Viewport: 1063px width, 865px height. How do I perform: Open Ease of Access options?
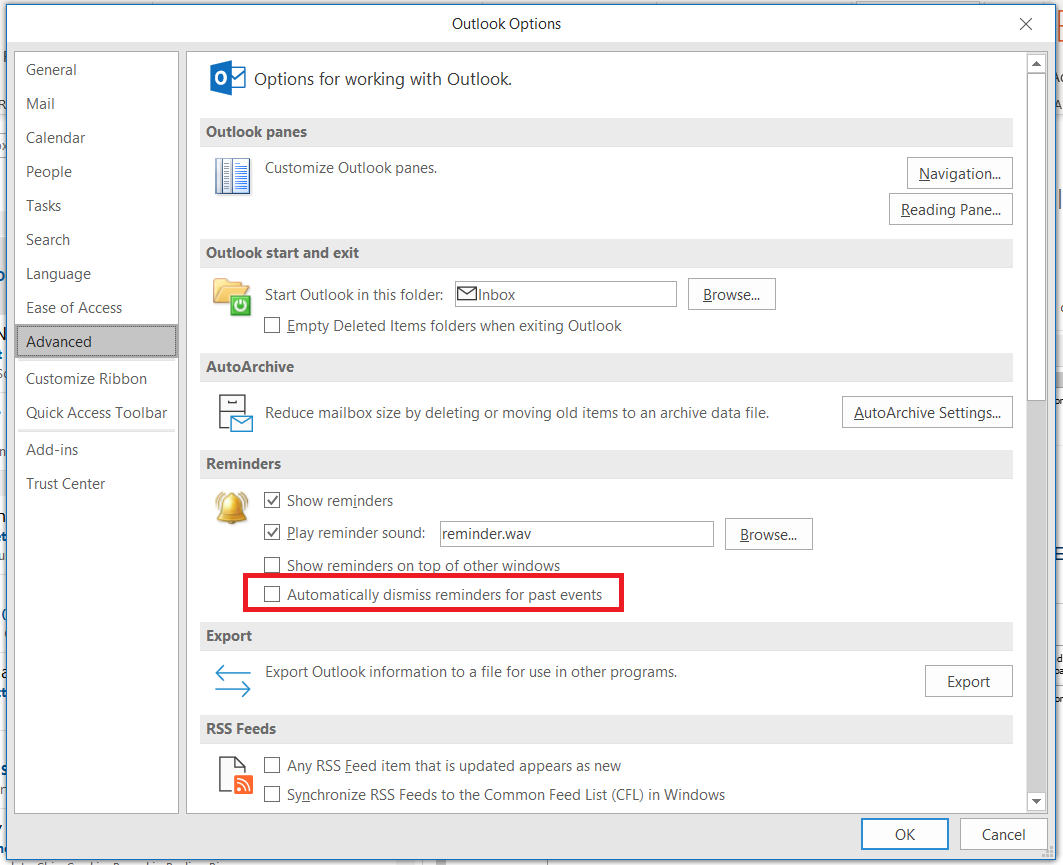(x=96, y=308)
